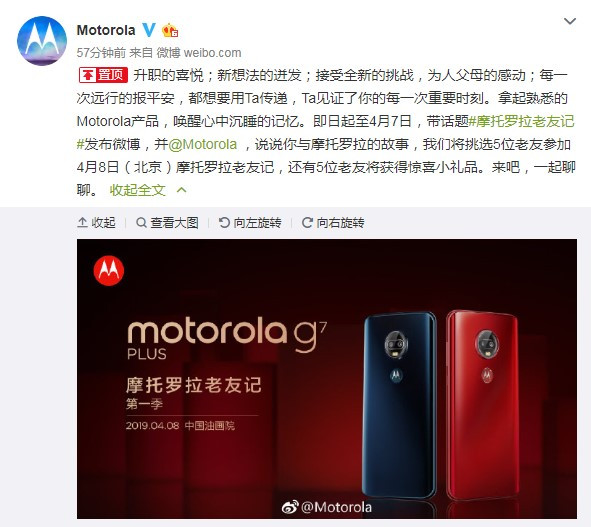Open the post options chevron menu
This screenshot has width=591, height=527.
(570, 21)
